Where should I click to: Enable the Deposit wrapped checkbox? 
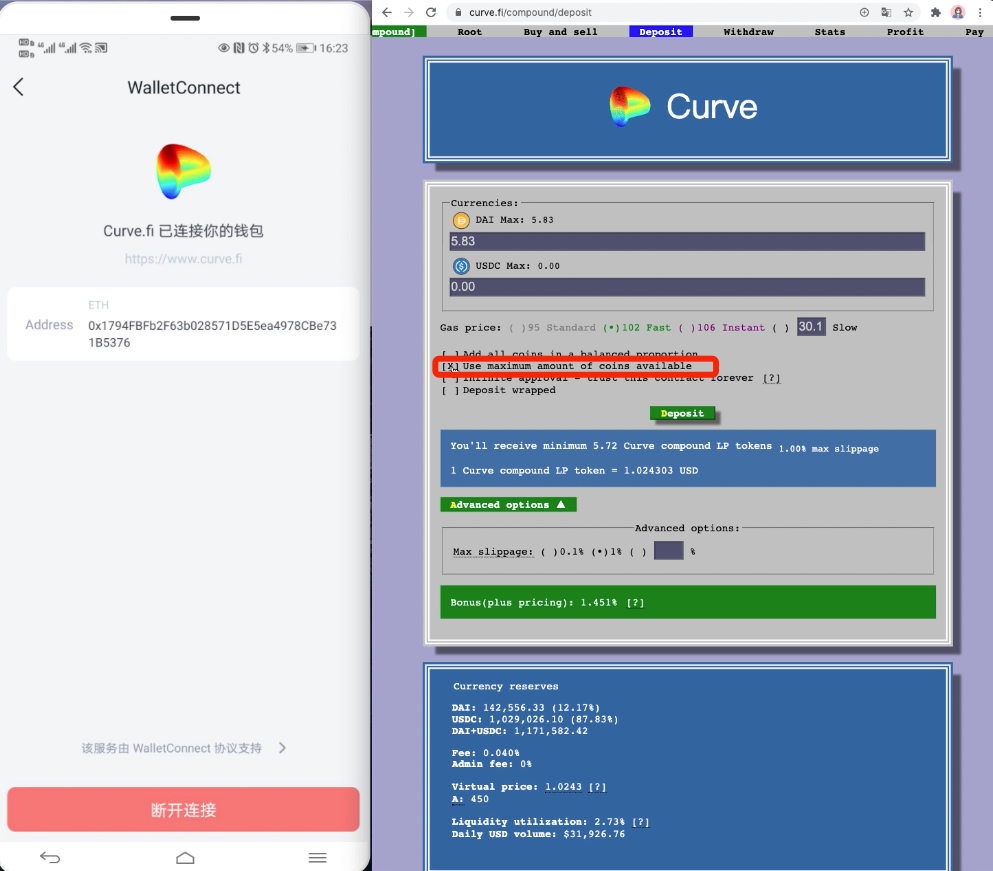[x=450, y=391]
